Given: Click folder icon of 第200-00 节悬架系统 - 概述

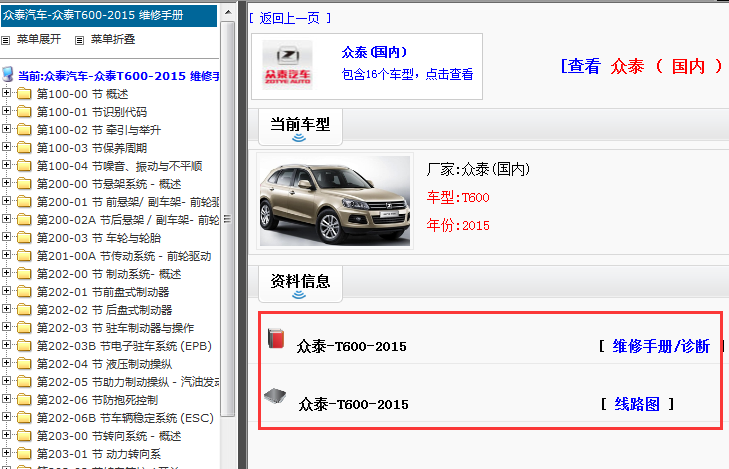Looking at the screenshot, I should click(24, 184).
